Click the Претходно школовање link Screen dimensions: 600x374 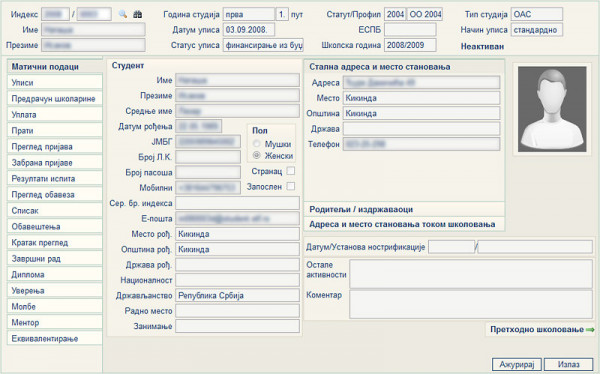pos(537,329)
